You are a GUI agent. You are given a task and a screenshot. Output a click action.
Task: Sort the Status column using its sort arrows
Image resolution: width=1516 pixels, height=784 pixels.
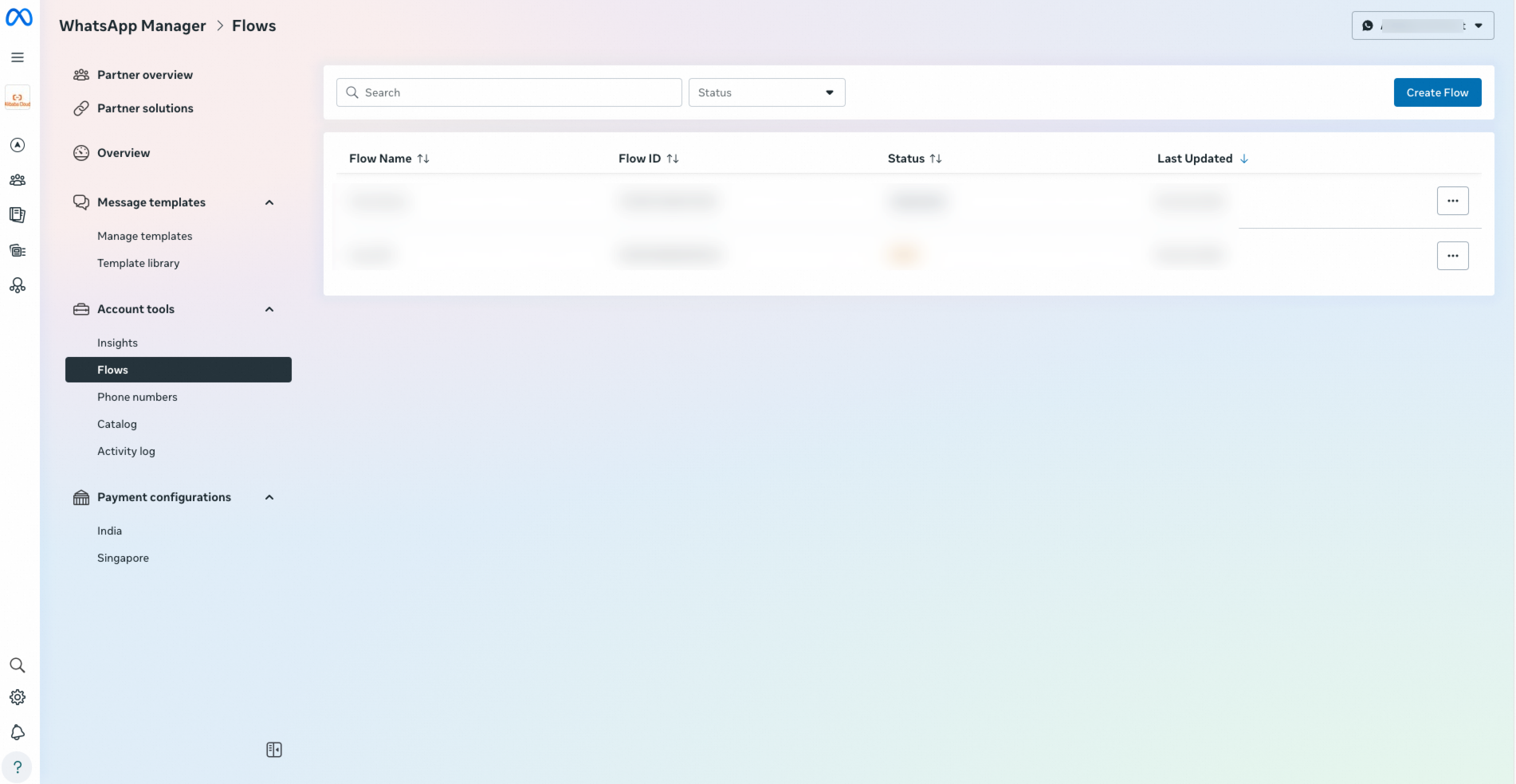click(936, 159)
